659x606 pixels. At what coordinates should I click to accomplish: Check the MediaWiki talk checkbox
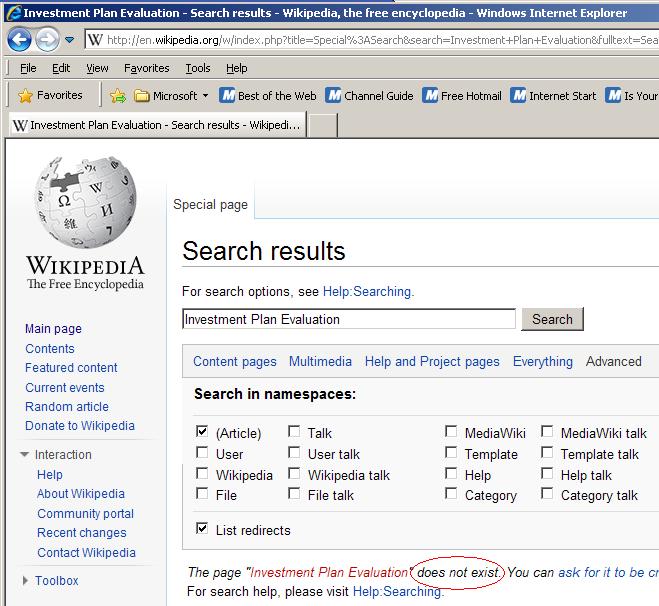[x=547, y=431]
